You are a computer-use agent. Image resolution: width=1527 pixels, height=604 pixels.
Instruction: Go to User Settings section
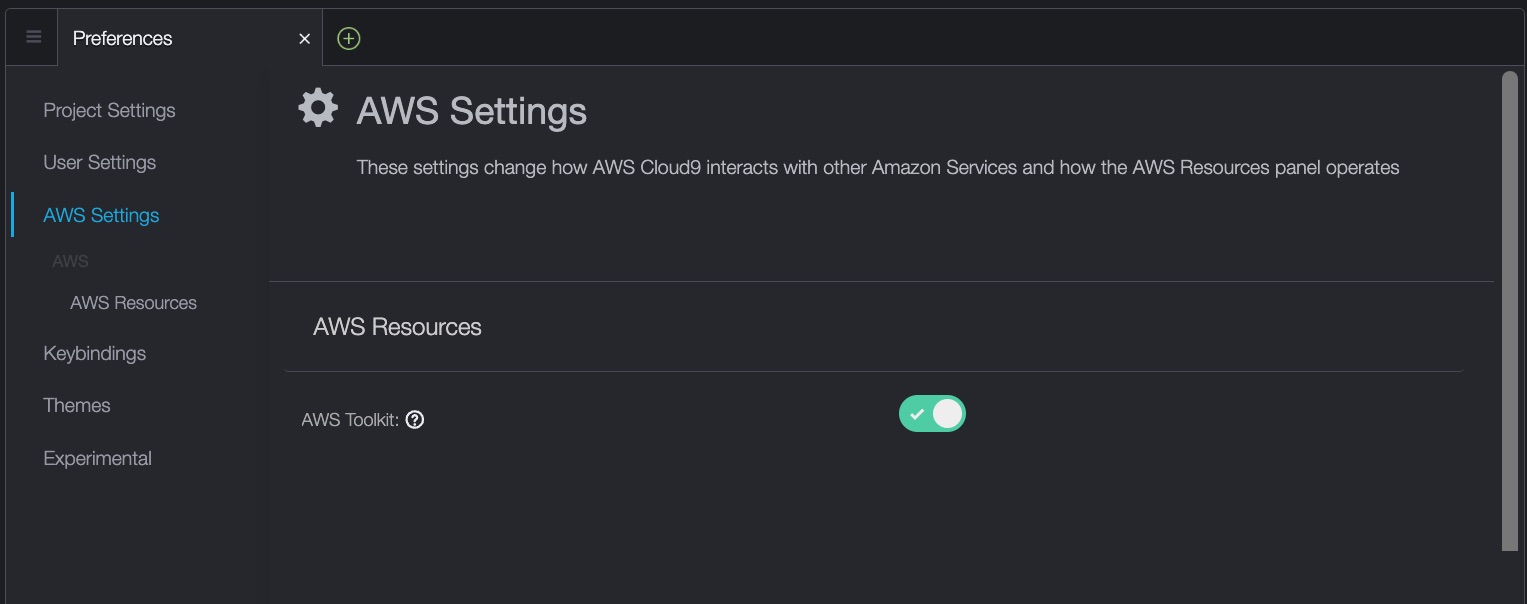coord(99,162)
